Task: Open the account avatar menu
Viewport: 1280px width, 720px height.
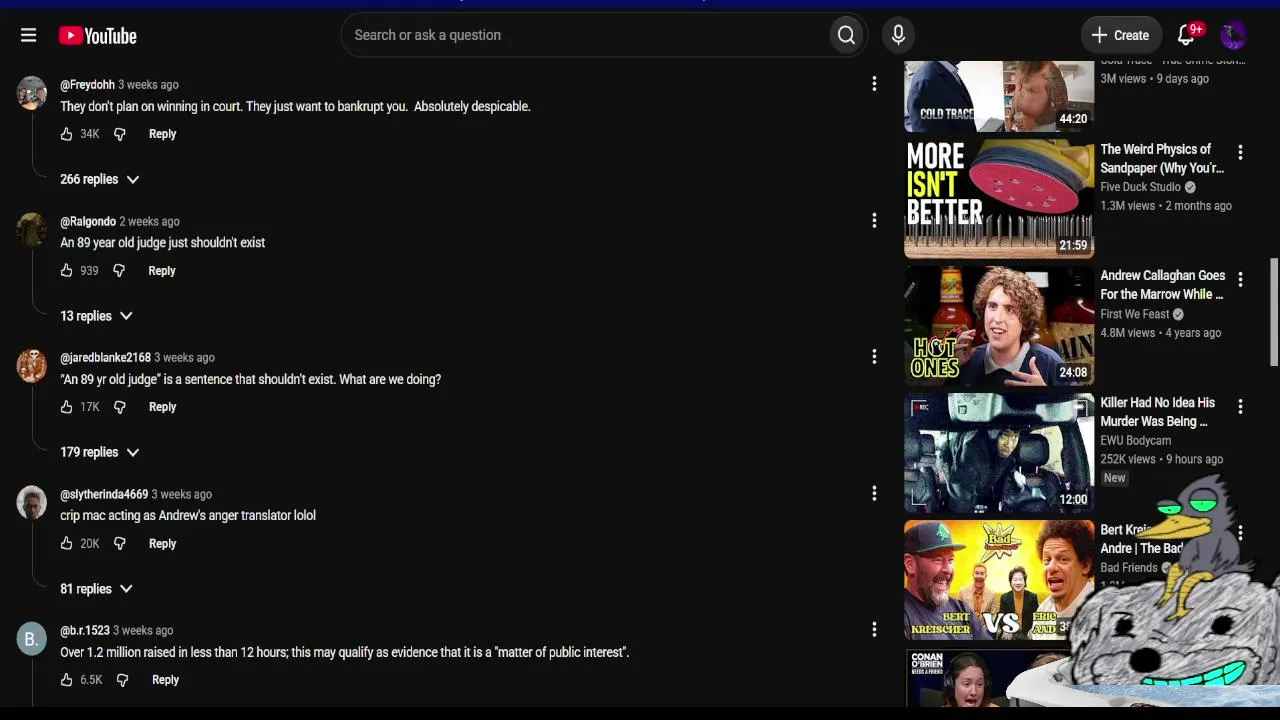Action: click(1233, 35)
